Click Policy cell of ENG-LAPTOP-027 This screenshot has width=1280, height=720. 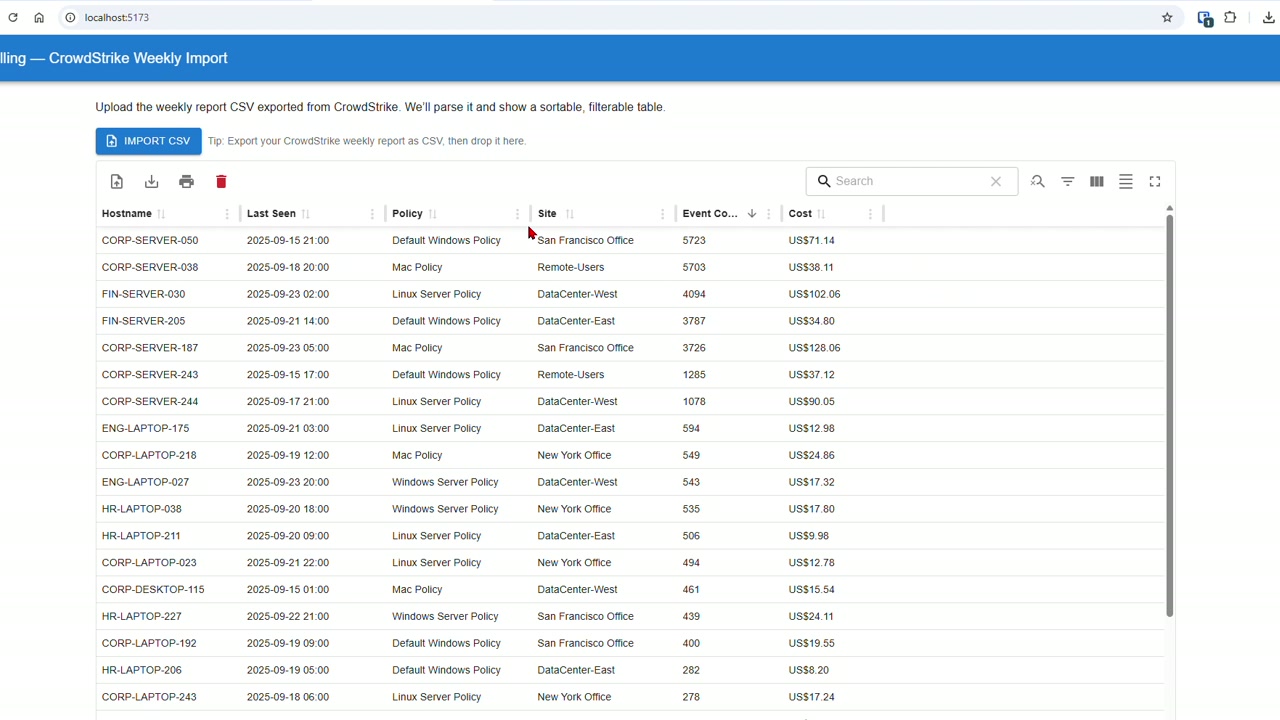pyautogui.click(x=445, y=482)
